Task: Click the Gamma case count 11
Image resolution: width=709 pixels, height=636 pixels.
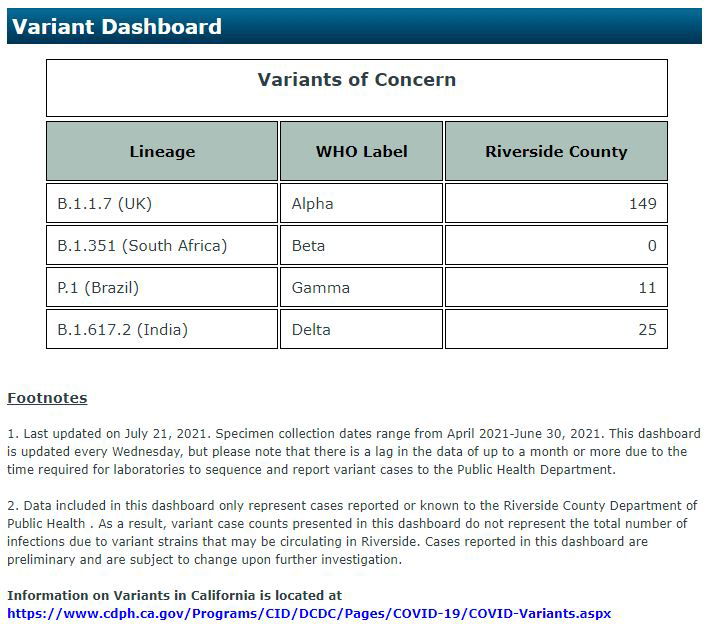Action: [646, 288]
